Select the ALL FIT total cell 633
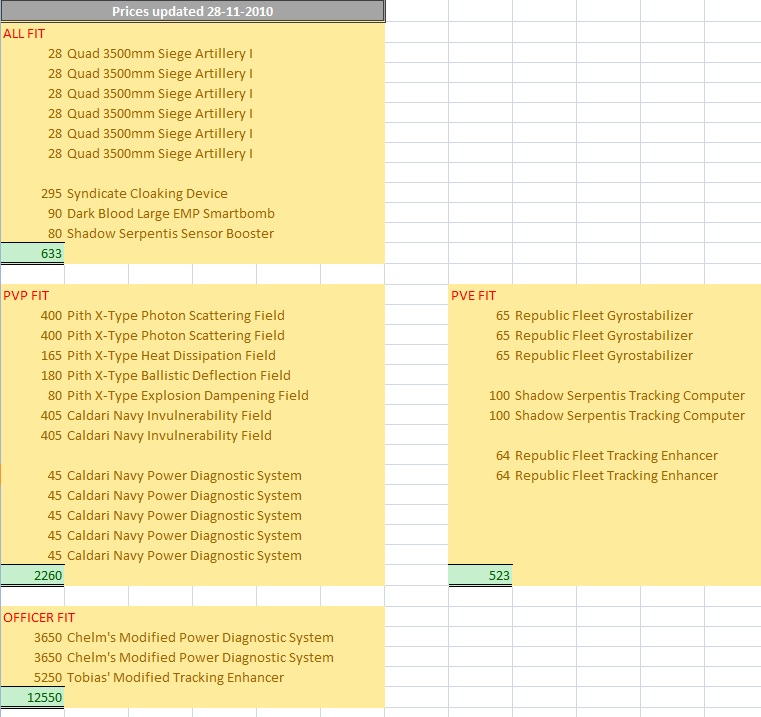Screen dimensions: 761x717 coord(33,253)
